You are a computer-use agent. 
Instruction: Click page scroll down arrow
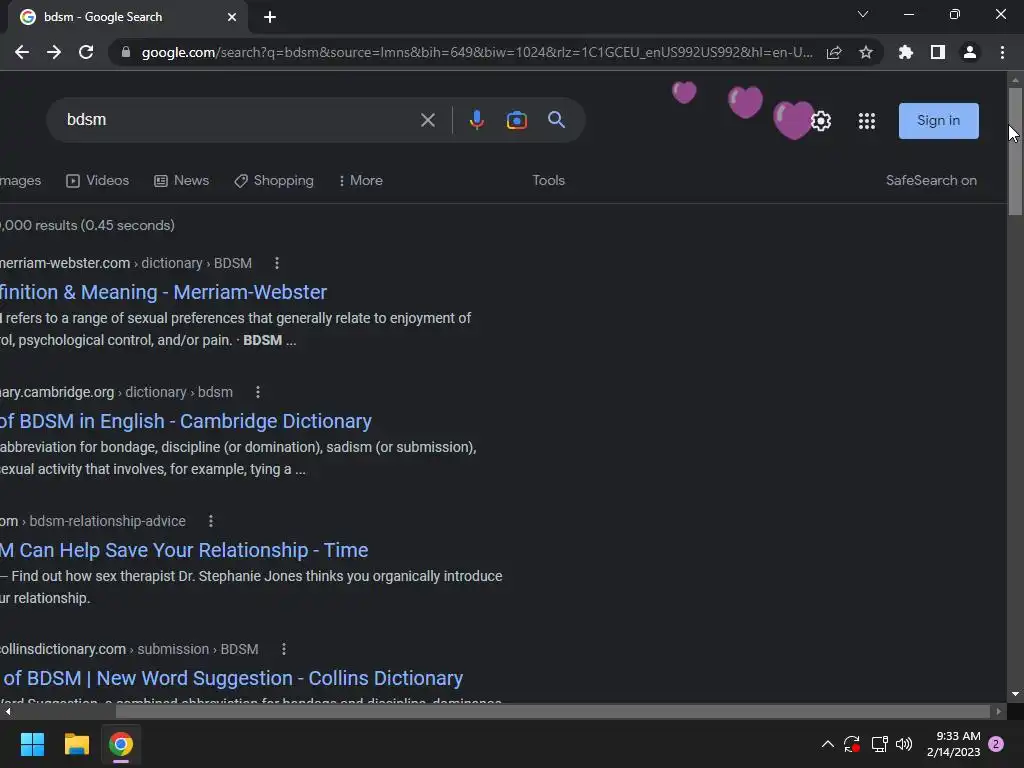coord(1015,694)
